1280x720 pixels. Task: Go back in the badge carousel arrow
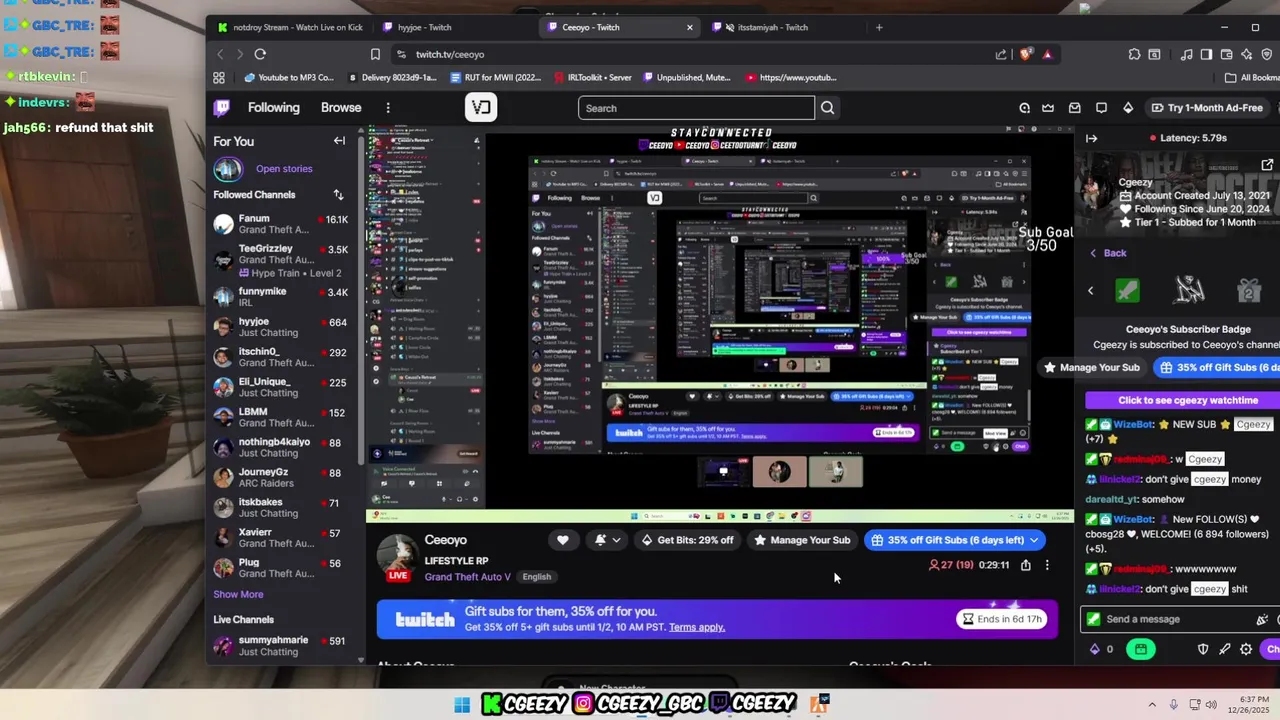pyautogui.click(x=1091, y=291)
